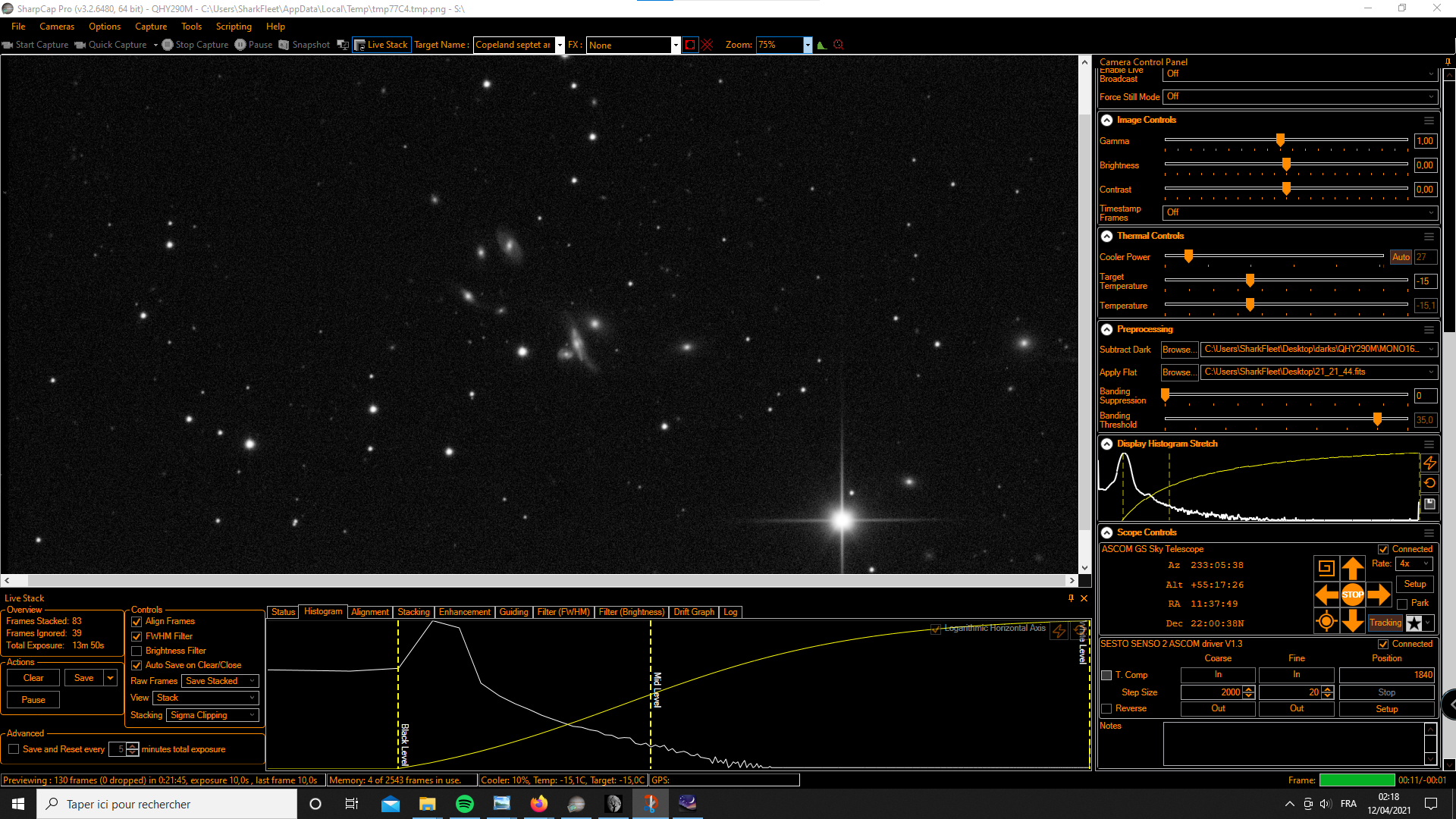Click the crosshair target icon

point(1326,622)
